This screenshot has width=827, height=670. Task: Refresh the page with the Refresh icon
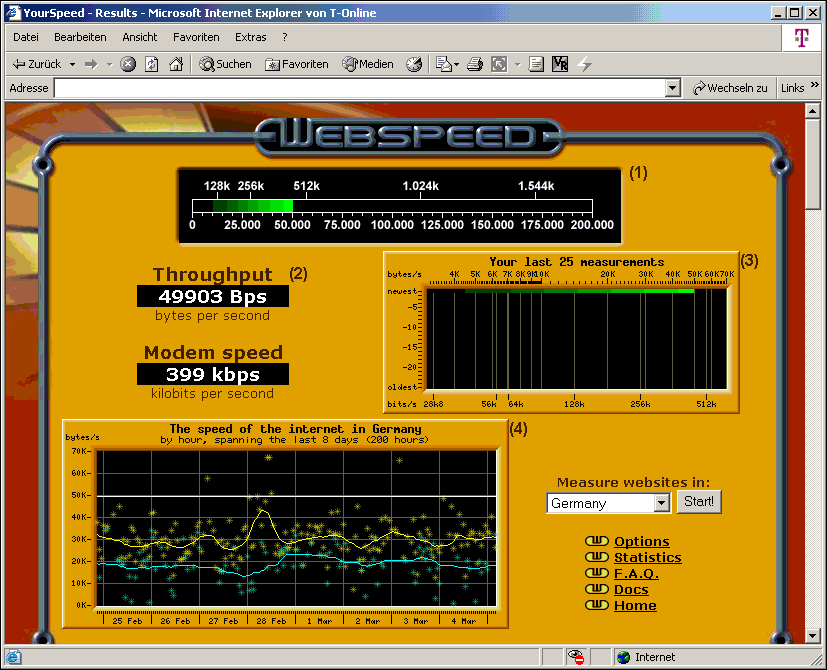tap(152, 64)
